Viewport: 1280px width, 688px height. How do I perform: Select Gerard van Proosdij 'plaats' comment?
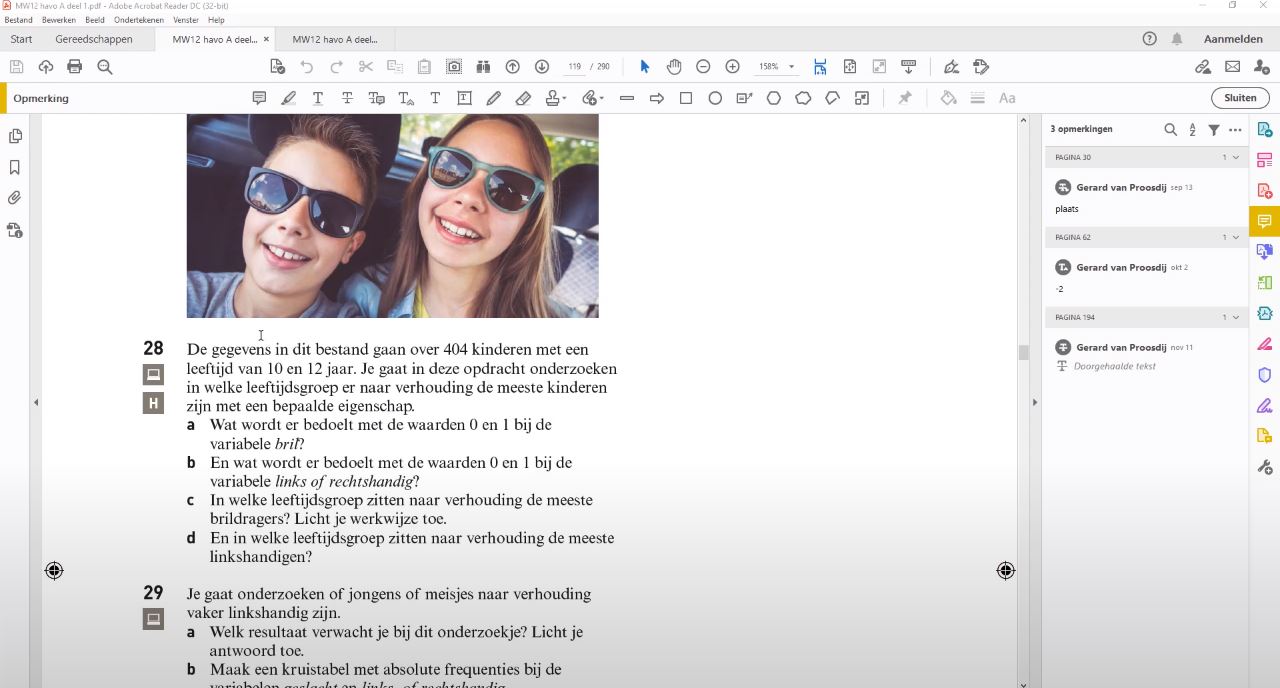click(1146, 198)
